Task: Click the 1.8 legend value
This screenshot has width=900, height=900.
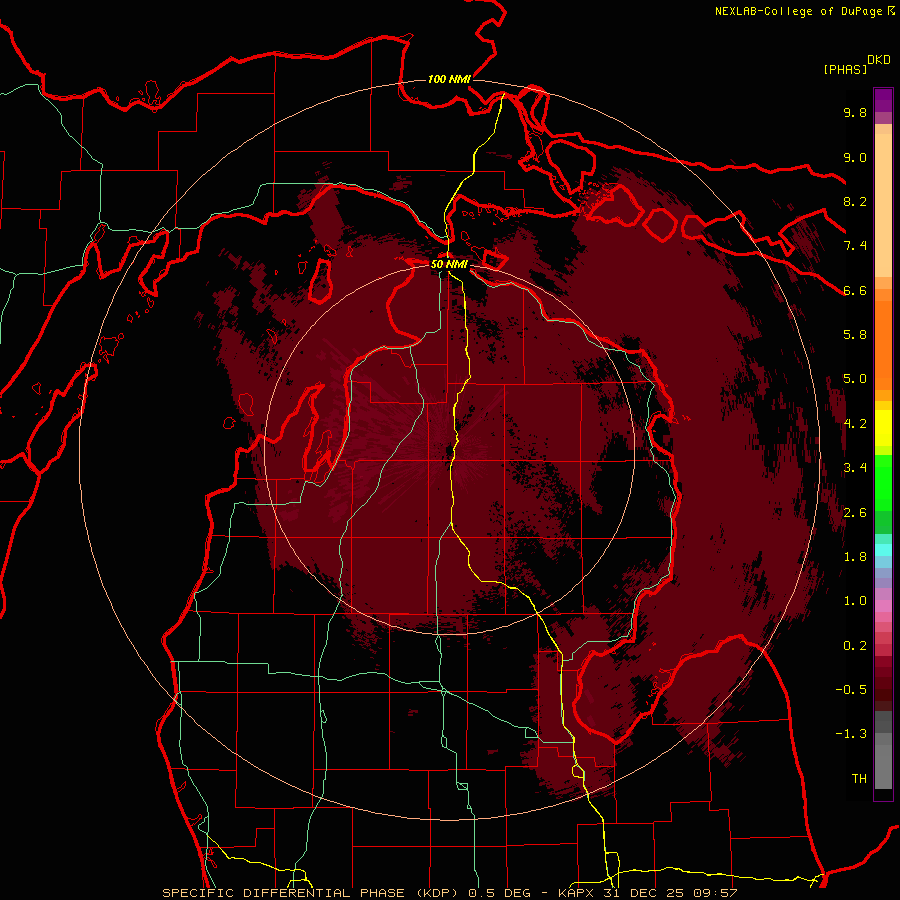Action: [855, 557]
